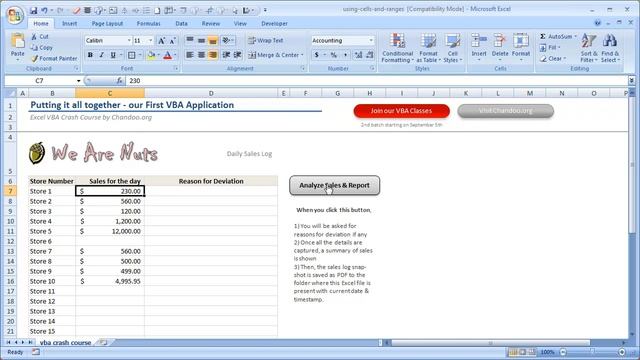Click the insert function fx icon

pyautogui.click(x=119, y=81)
